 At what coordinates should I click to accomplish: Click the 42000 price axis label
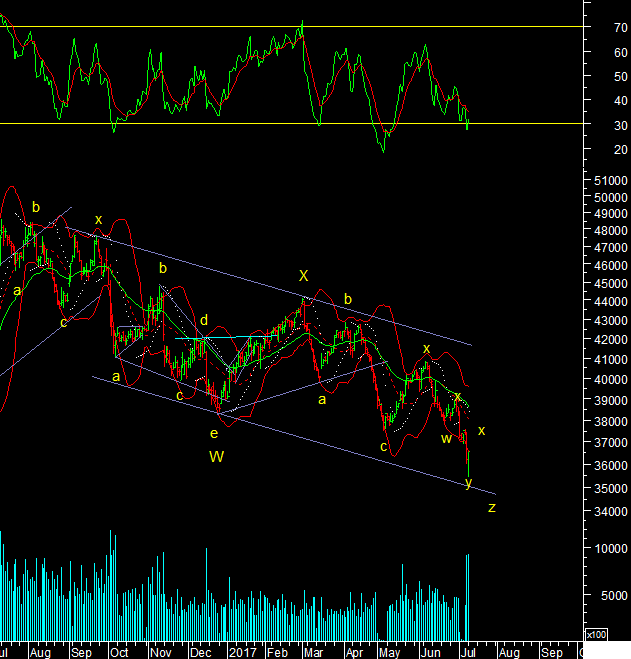pyautogui.click(x=610, y=340)
